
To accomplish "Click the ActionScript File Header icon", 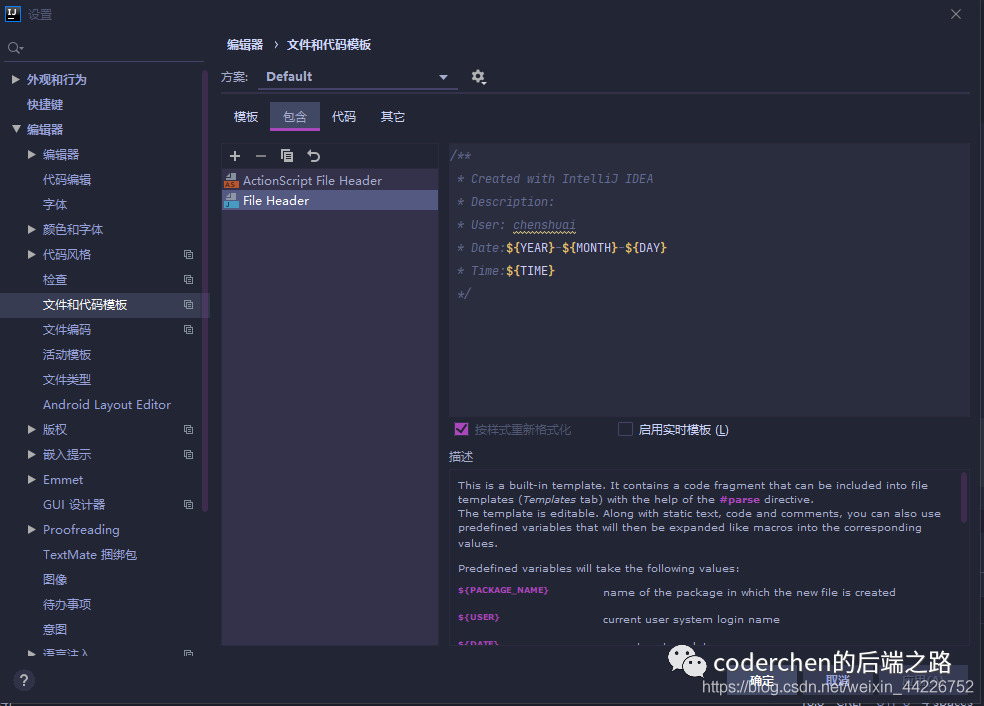I will pyautogui.click(x=231, y=181).
